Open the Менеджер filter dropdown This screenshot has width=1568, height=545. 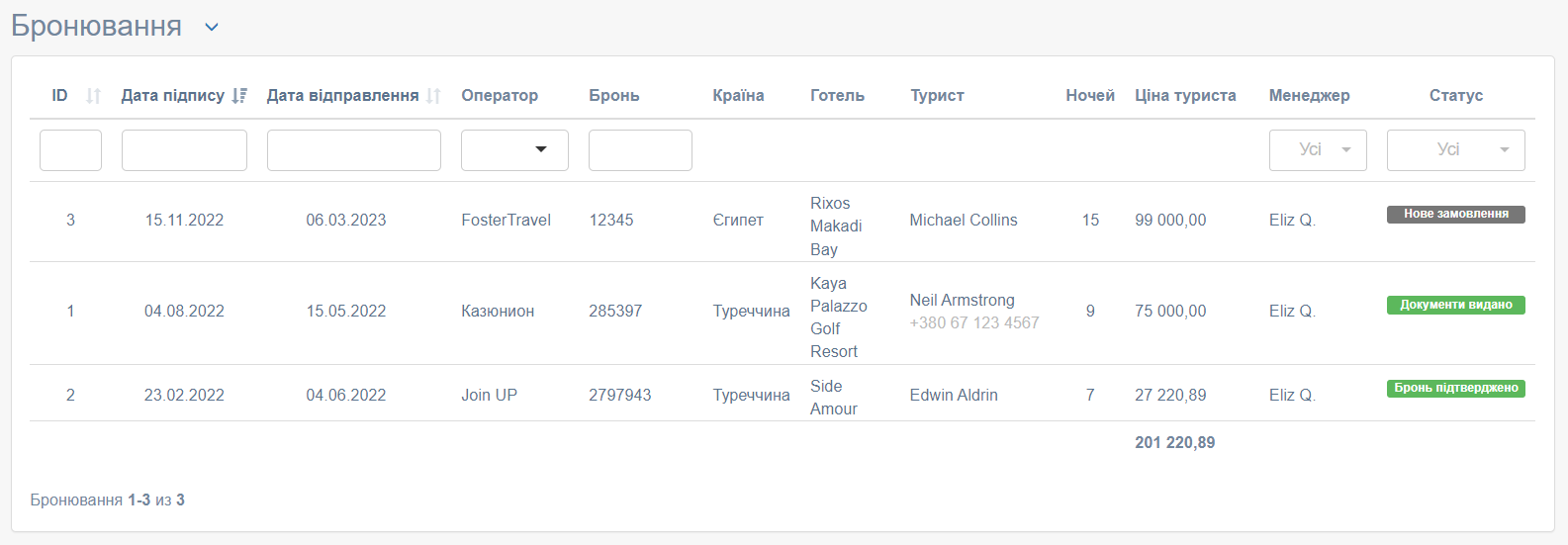(x=1318, y=150)
